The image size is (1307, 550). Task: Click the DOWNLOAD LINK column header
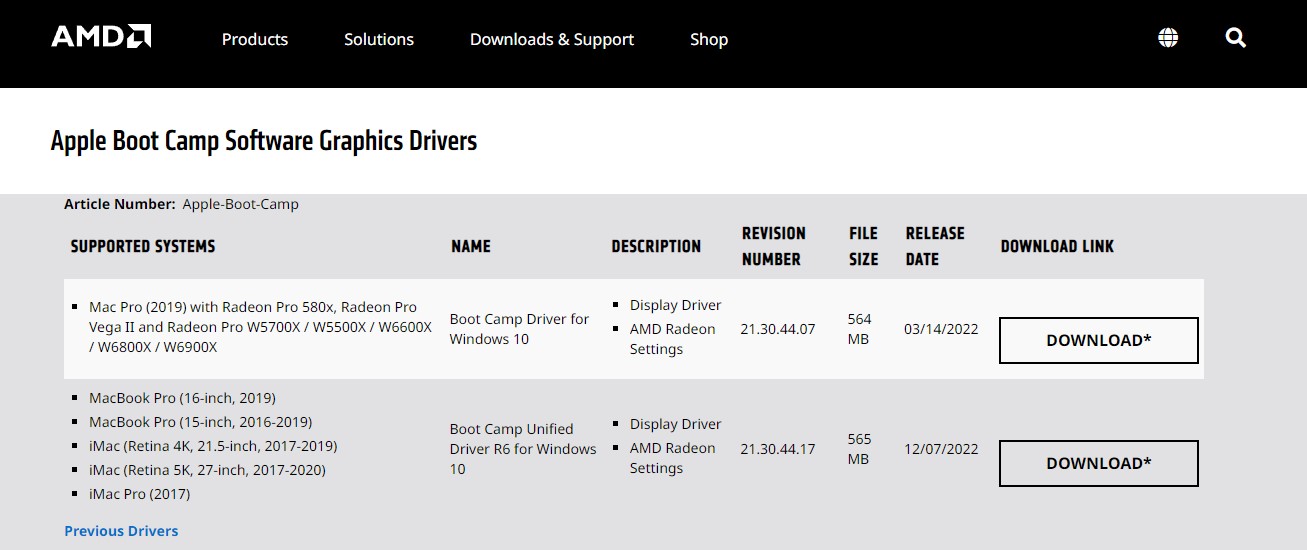tap(1057, 246)
